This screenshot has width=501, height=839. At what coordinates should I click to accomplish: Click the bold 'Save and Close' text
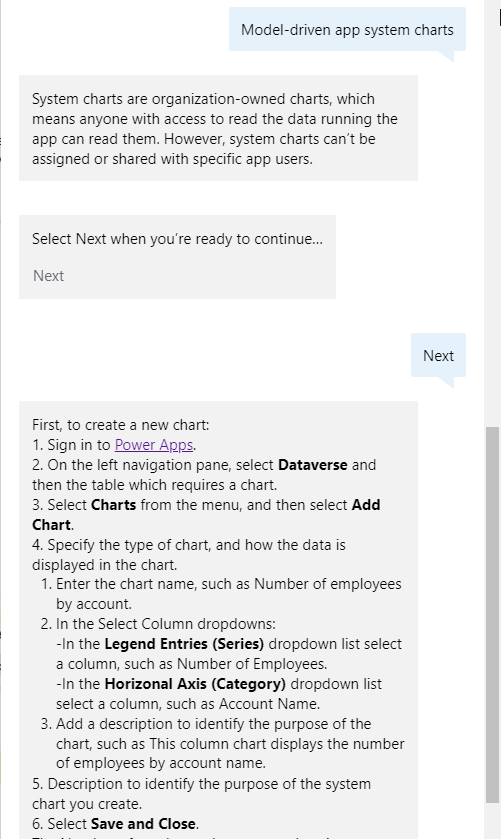(143, 823)
